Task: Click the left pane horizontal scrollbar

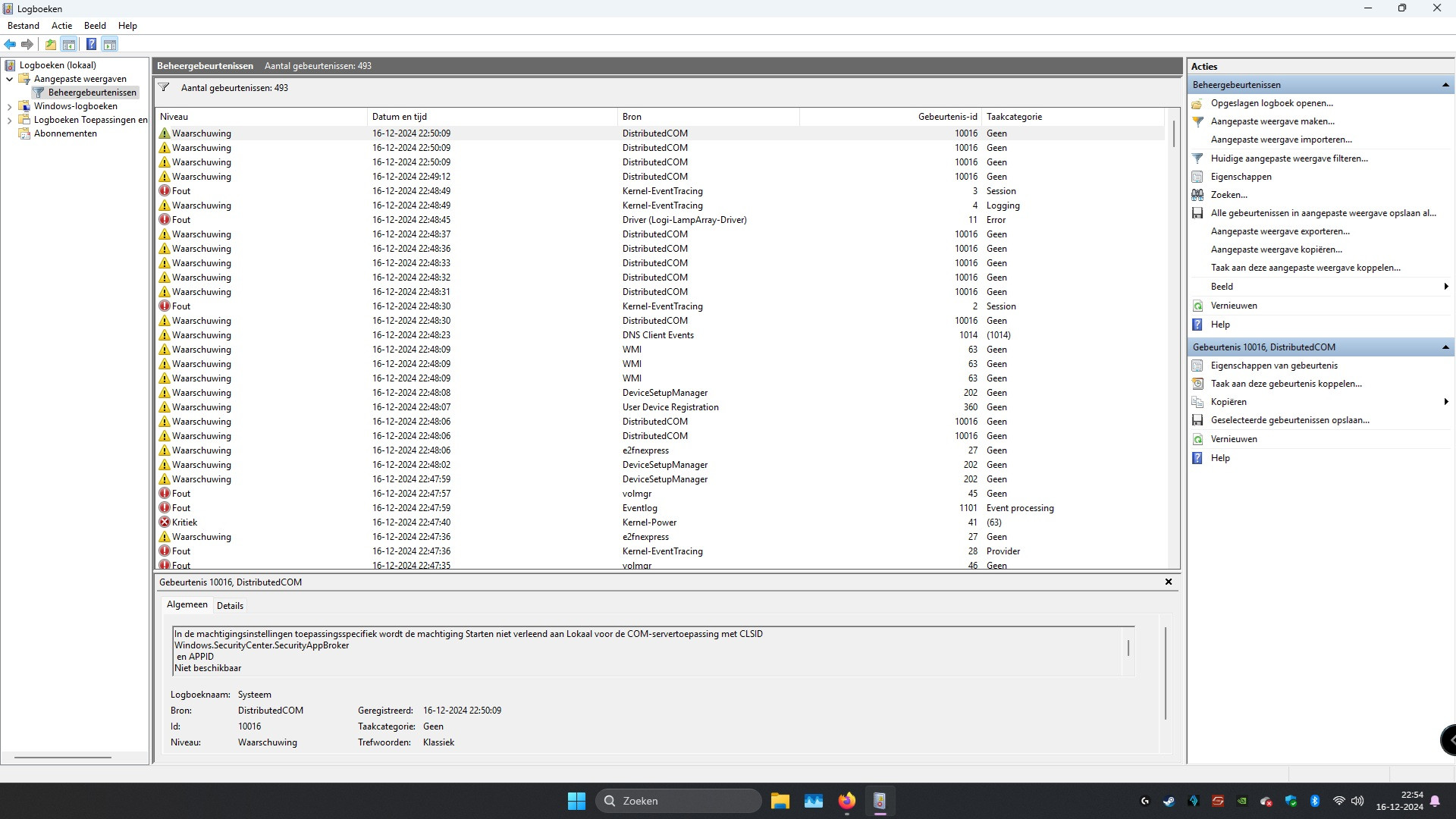Action: click(x=63, y=758)
